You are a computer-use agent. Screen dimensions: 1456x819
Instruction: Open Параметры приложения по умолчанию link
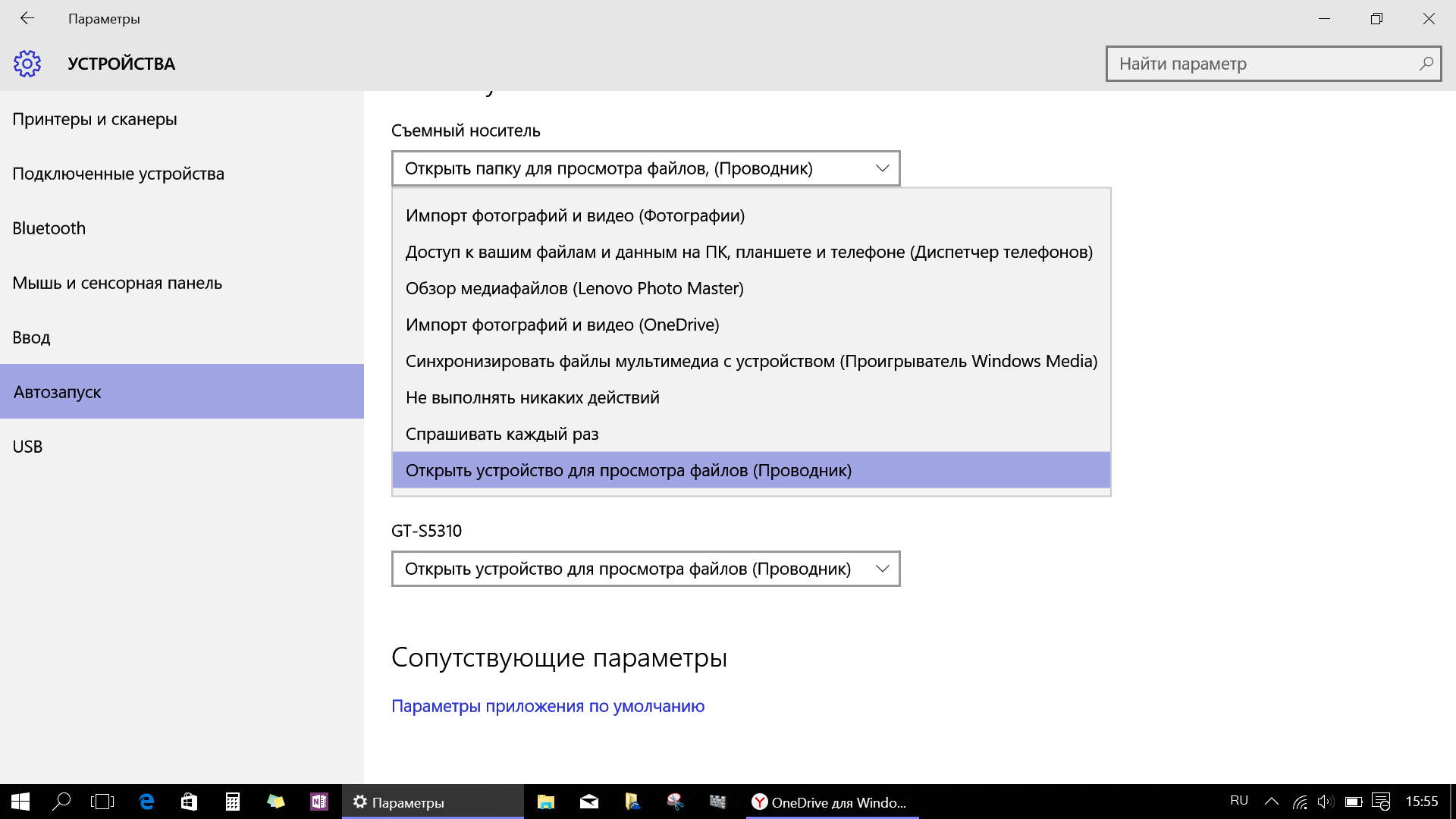[548, 706]
